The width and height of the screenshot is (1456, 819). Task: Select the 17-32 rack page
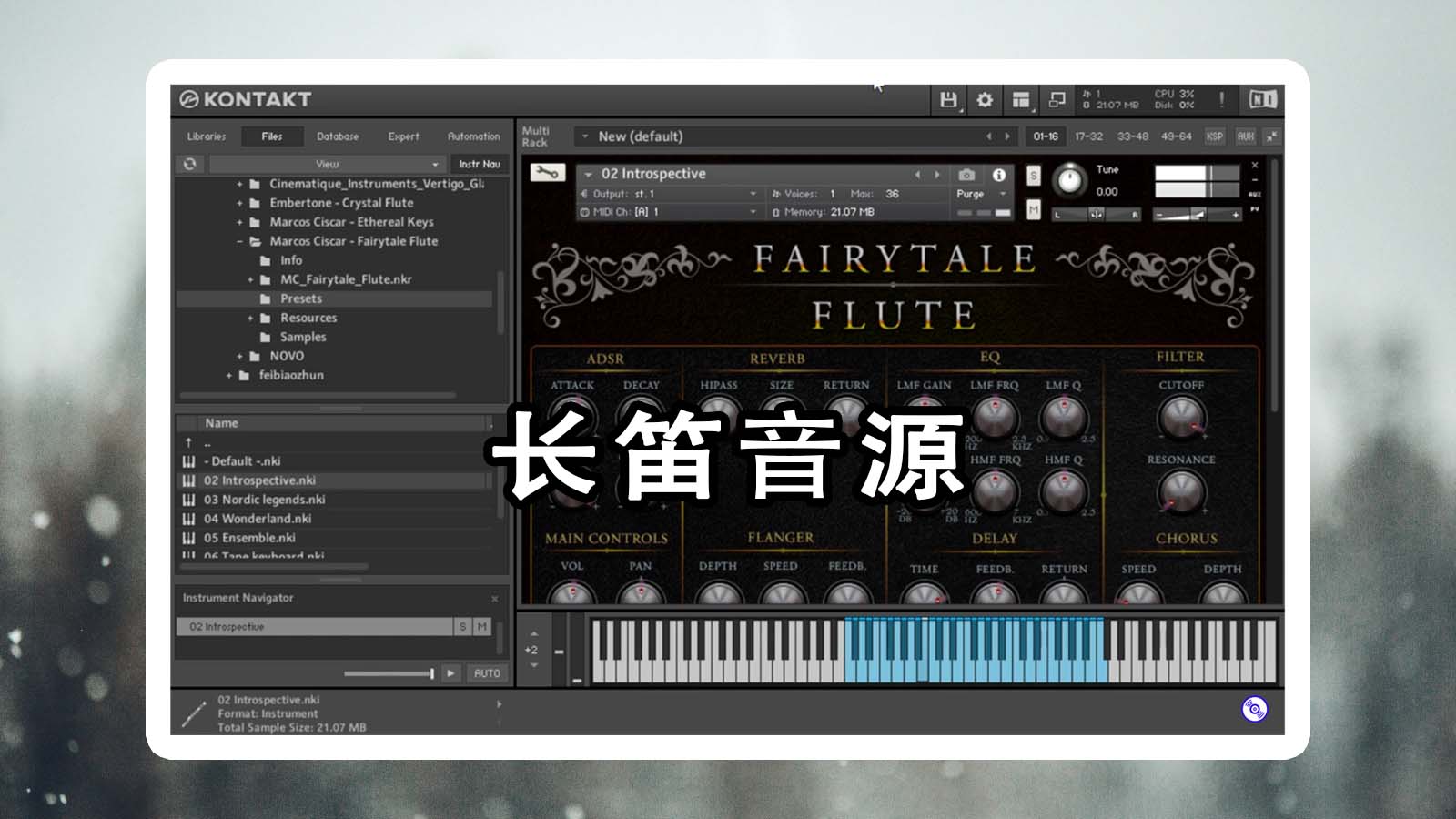click(1088, 136)
